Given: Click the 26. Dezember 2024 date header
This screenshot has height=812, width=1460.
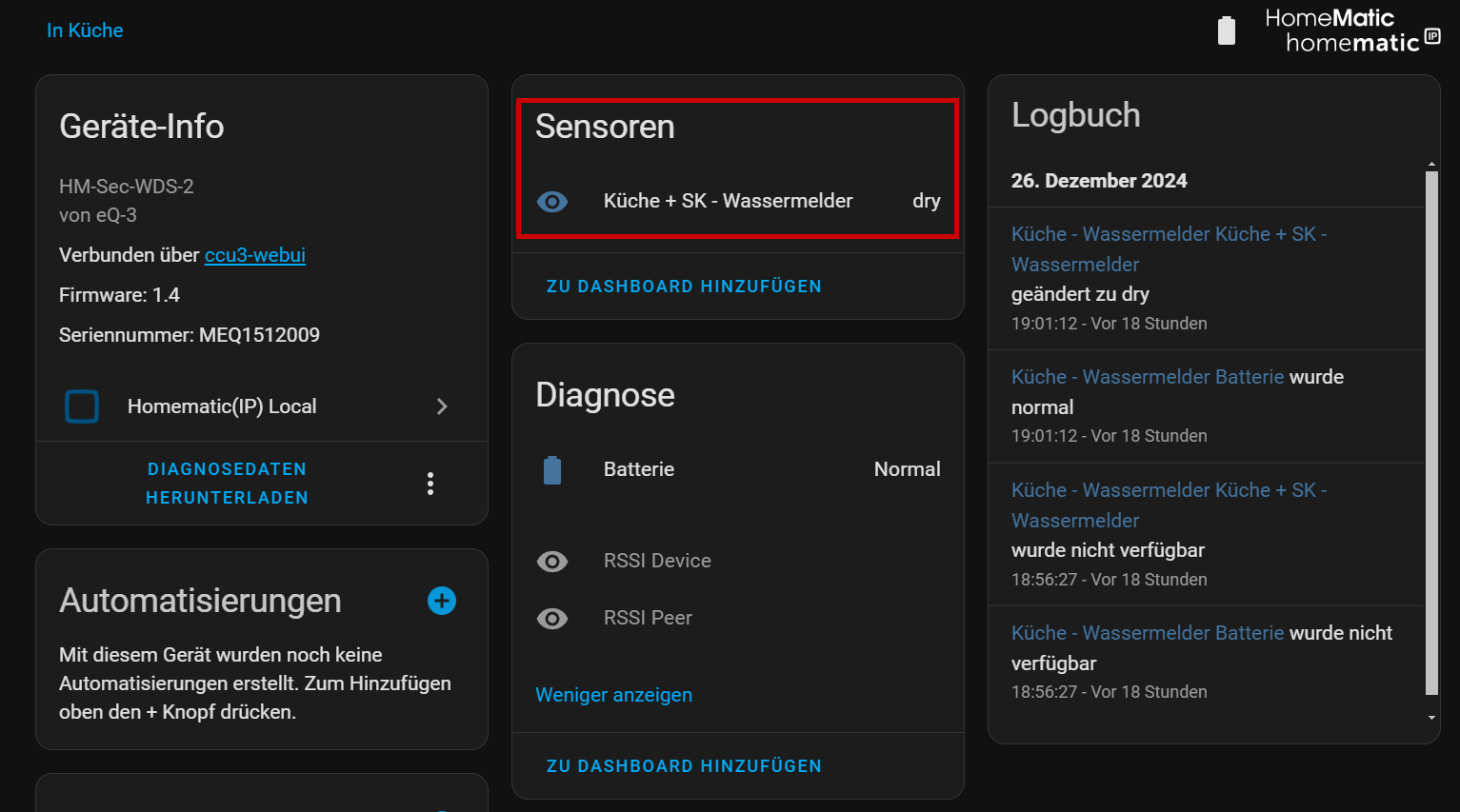Looking at the screenshot, I should [x=1099, y=181].
